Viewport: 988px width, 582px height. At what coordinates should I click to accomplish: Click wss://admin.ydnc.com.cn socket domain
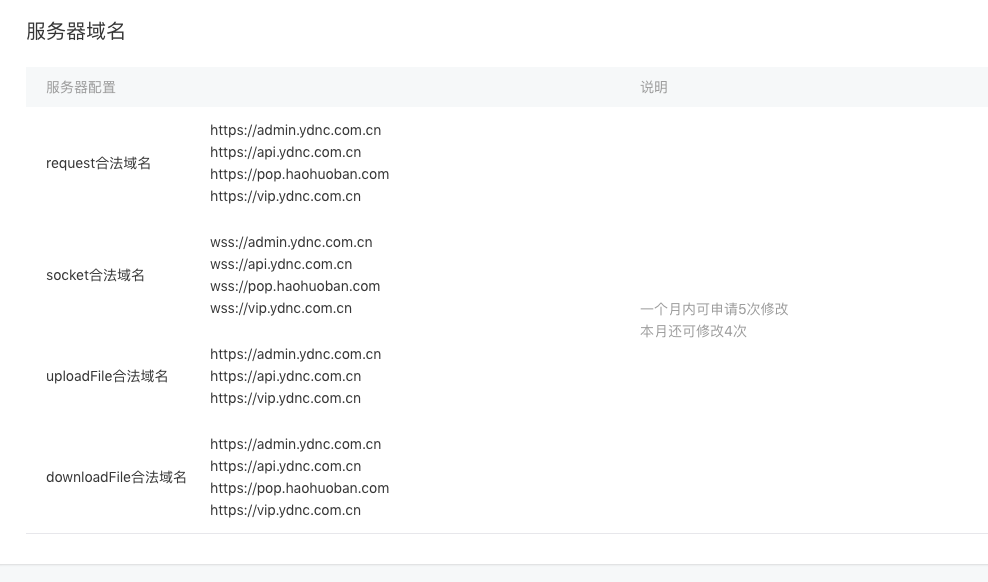point(291,242)
